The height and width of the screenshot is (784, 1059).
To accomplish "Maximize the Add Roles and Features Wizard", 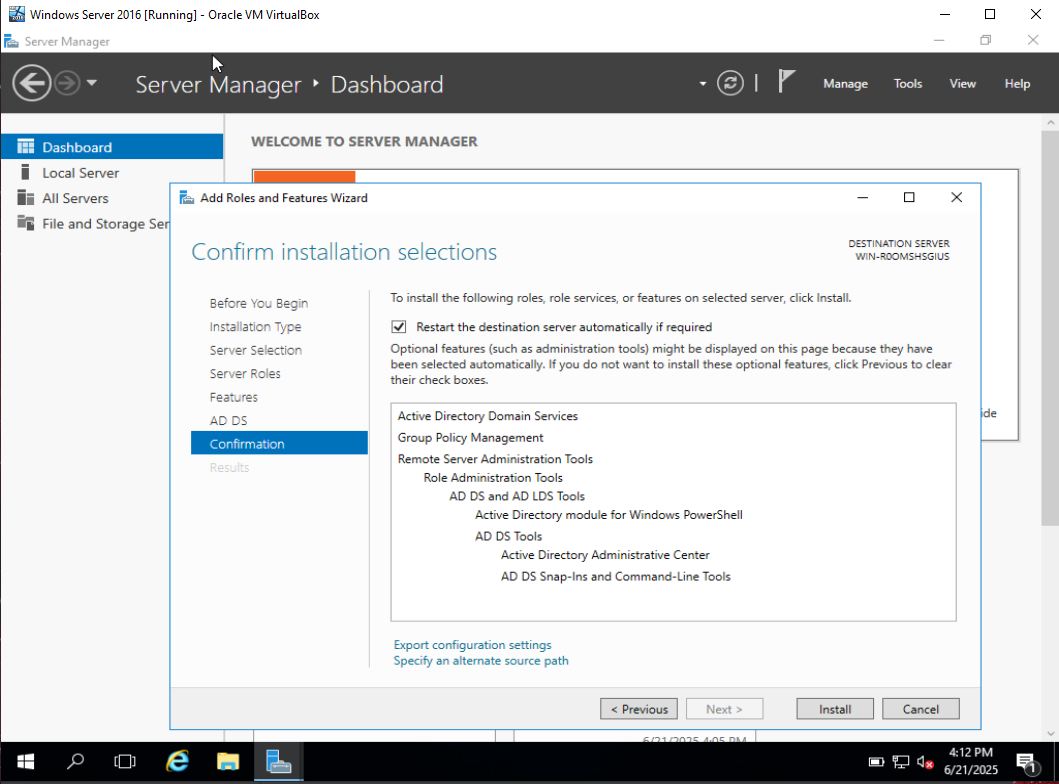I will click(x=909, y=197).
